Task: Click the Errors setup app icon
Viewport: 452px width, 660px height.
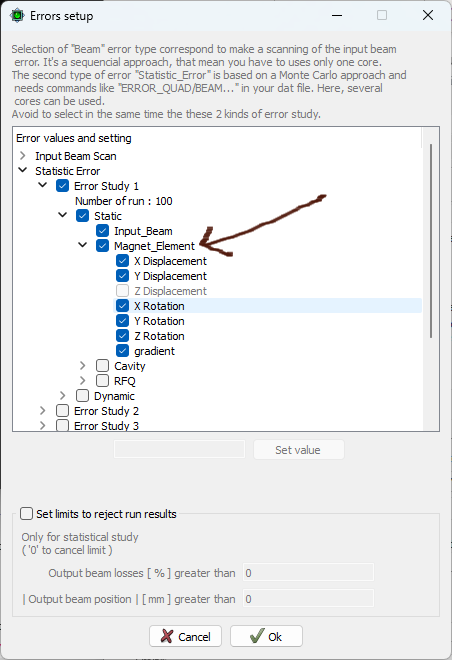Action: coord(17,16)
